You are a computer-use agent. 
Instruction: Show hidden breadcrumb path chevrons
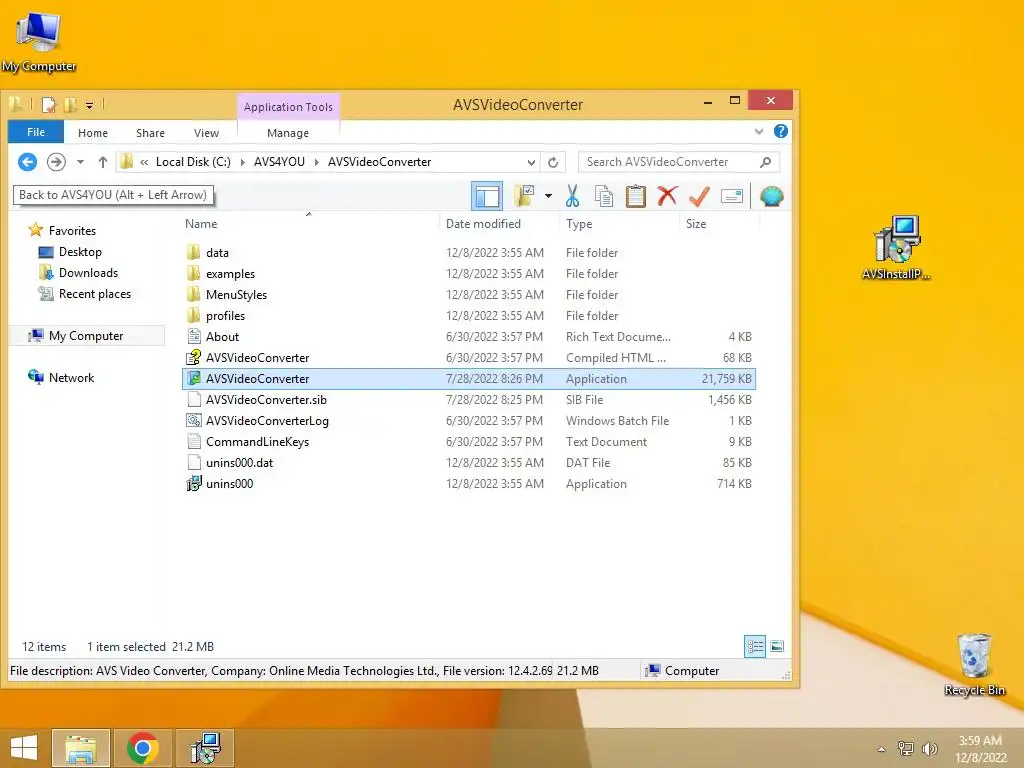(144, 162)
